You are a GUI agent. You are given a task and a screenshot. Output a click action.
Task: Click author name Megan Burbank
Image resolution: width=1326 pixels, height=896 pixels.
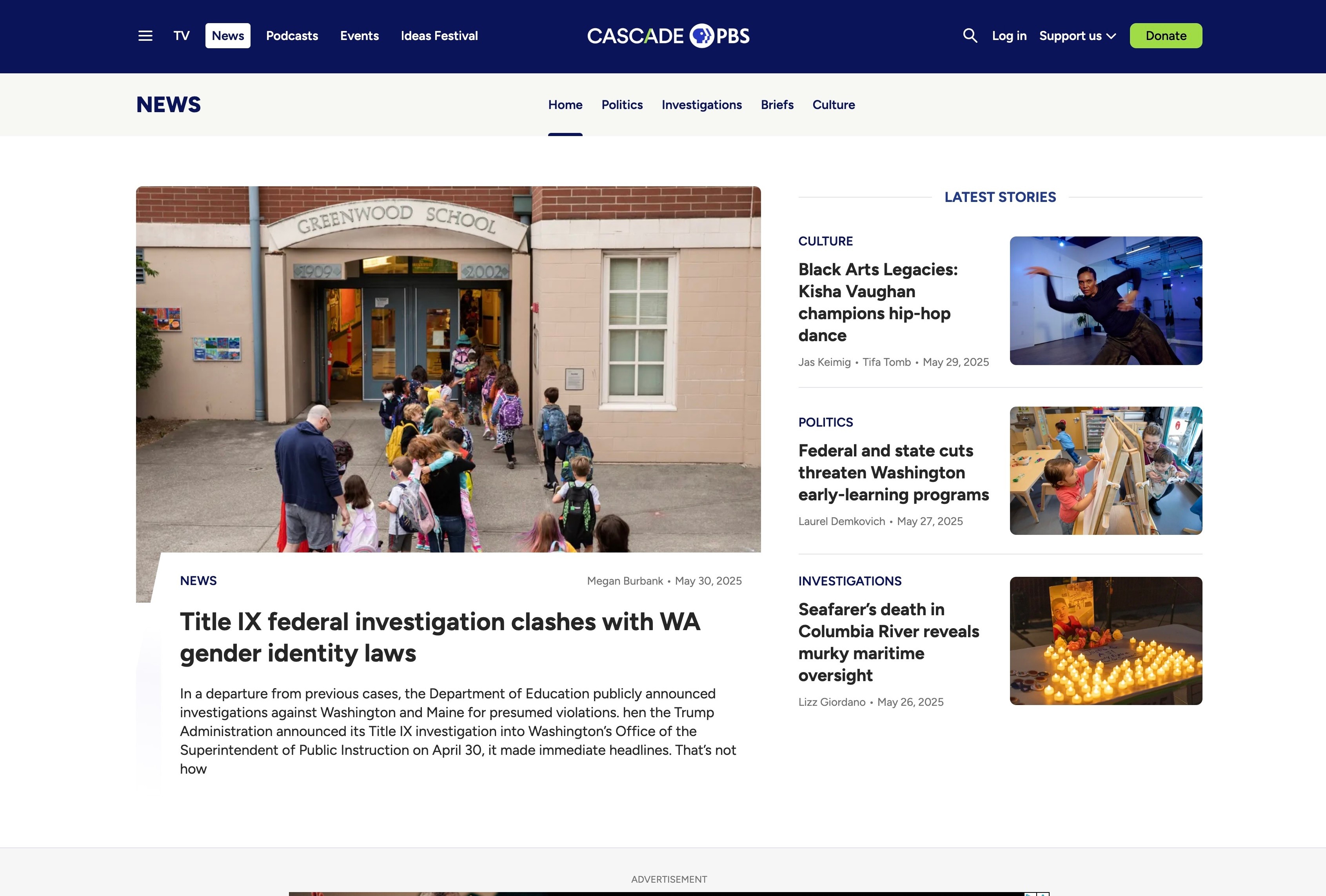pos(625,581)
